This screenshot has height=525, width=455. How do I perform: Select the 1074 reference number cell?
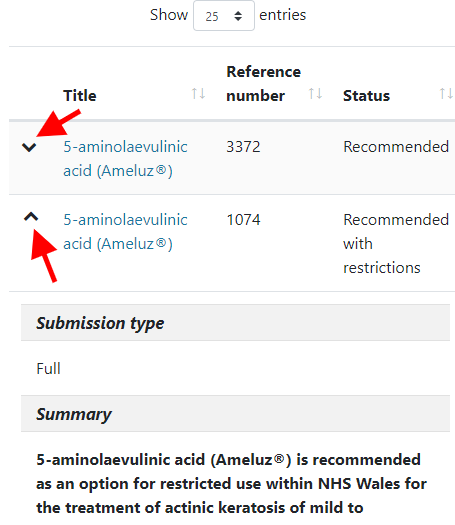point(243,220)
